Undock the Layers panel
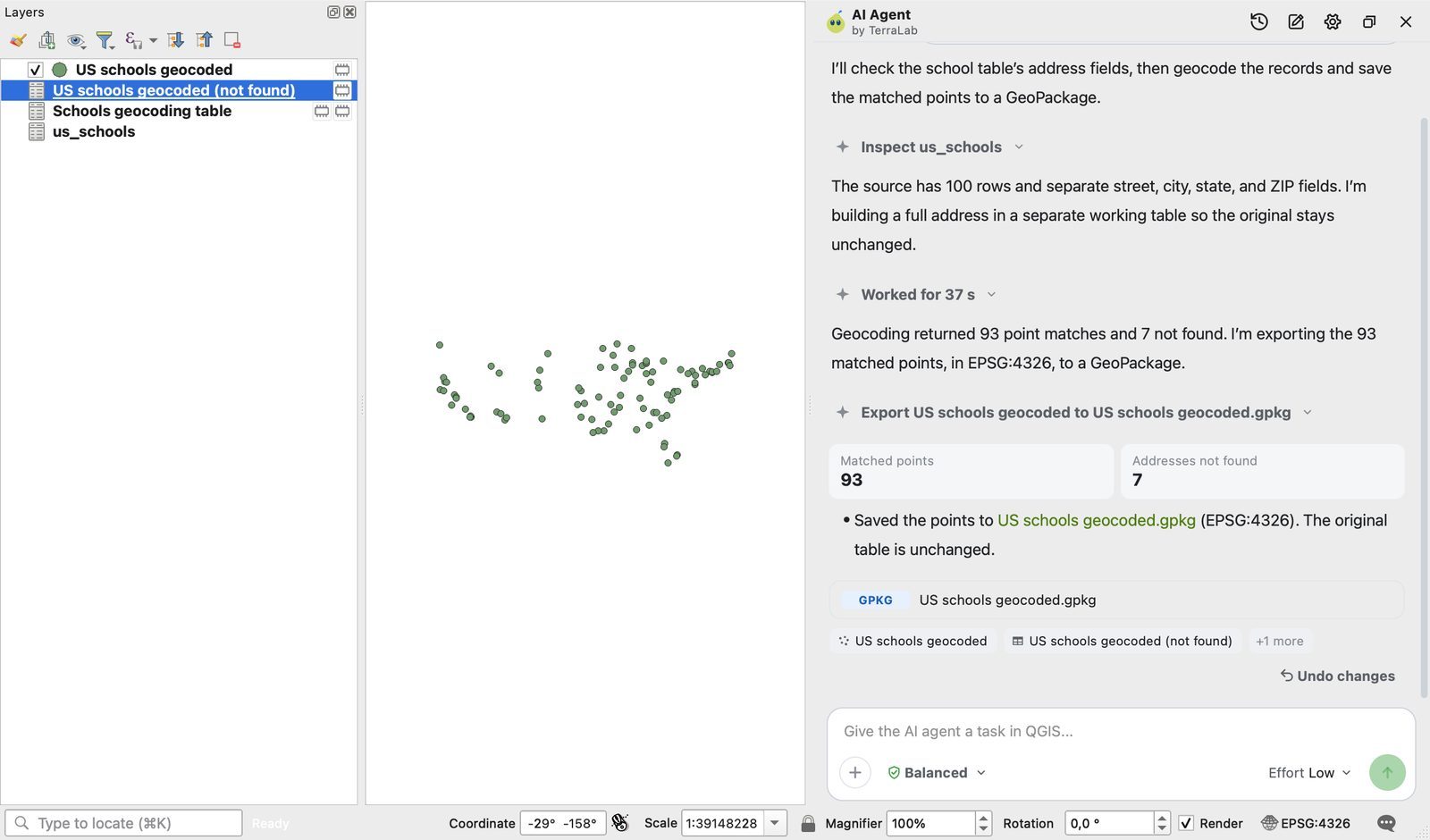This screenshot has width=1430, height=840. point(333,12)
